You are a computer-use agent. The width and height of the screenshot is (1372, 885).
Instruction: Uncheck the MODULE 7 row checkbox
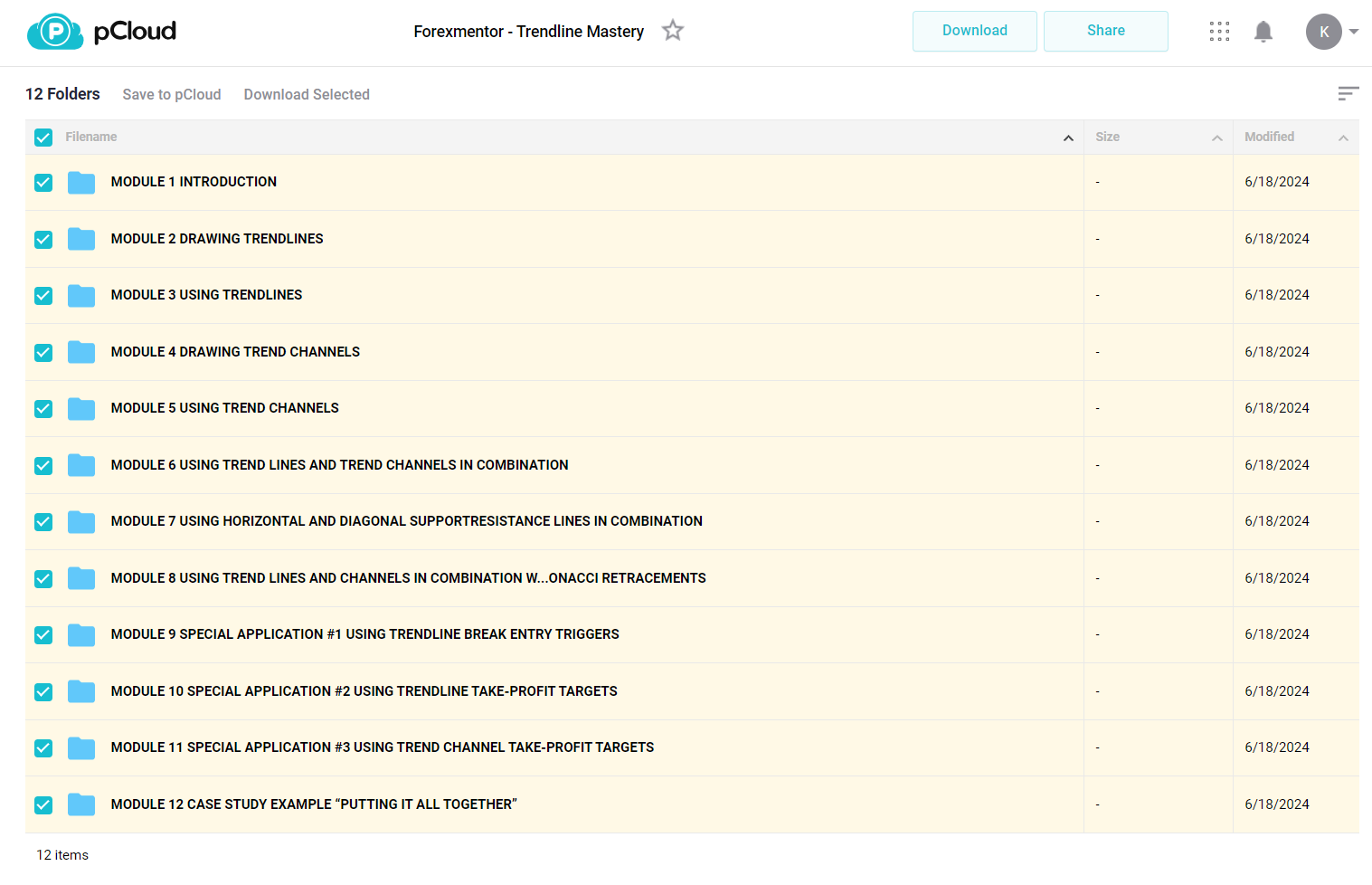tap(43, 522)
